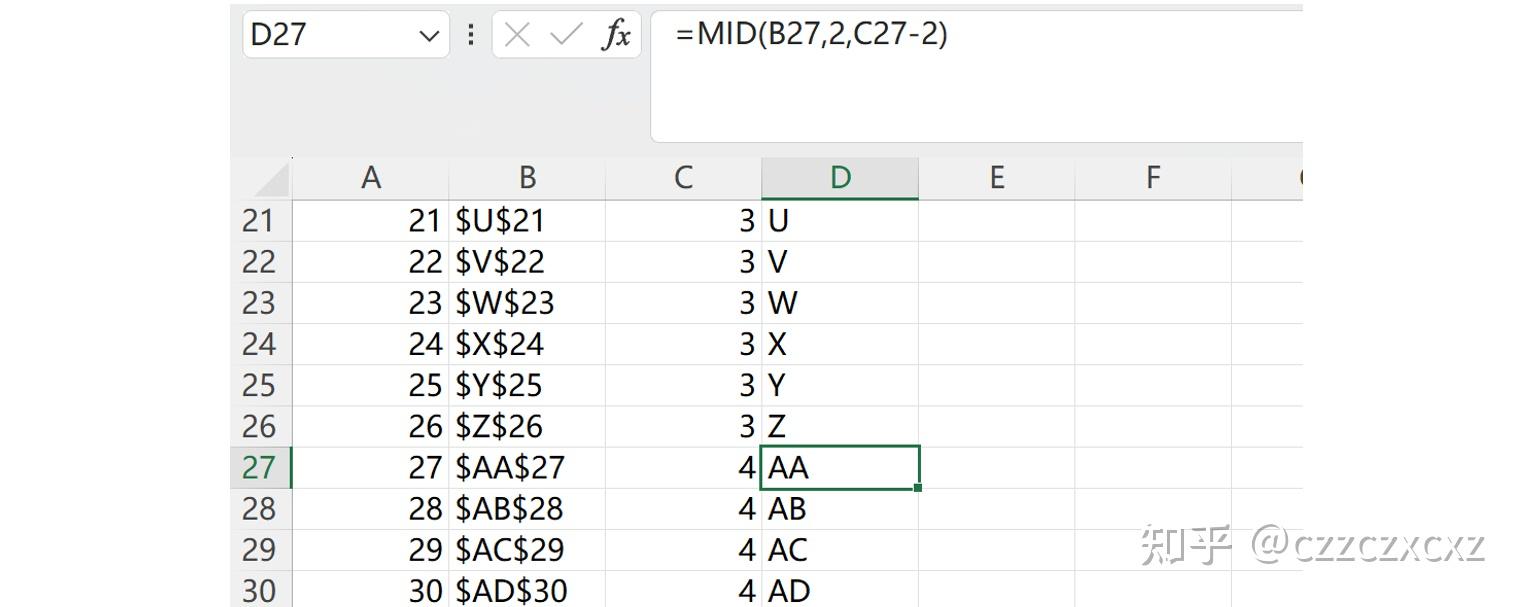The image size is (1524, 607).
Task: Select column A header
Action: [371, 177]
